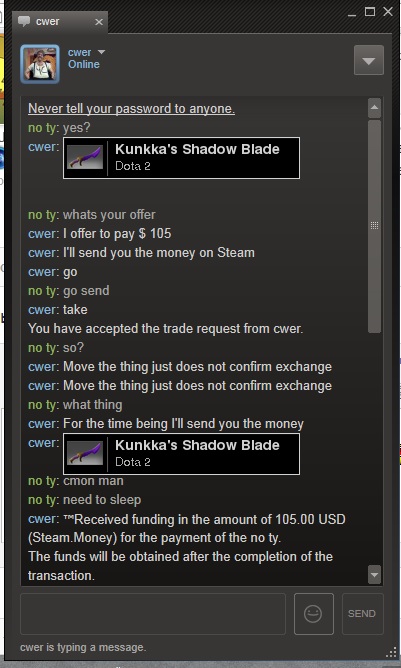The height and width of the screenshot is (668, 401).
Task: Click the chat scrollbar down arrow
Action: pyautogui.click(x=374, y=575)
